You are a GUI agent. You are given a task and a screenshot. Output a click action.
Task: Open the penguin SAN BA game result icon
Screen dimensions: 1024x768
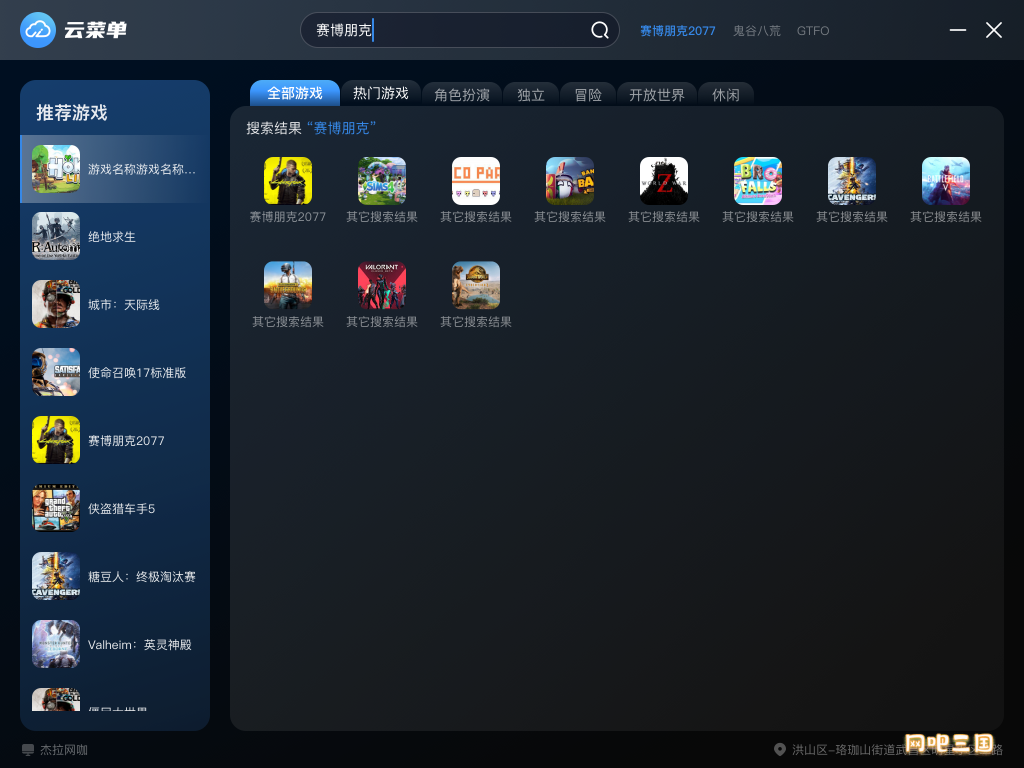click(570, 181)
